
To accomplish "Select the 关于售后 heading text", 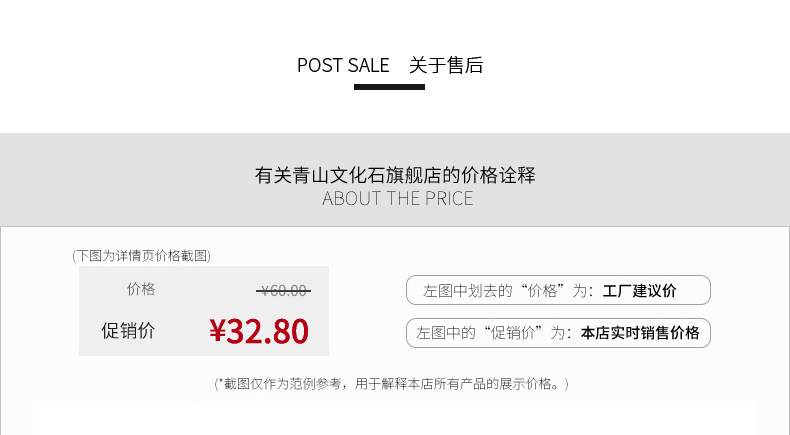I will 446,66.
